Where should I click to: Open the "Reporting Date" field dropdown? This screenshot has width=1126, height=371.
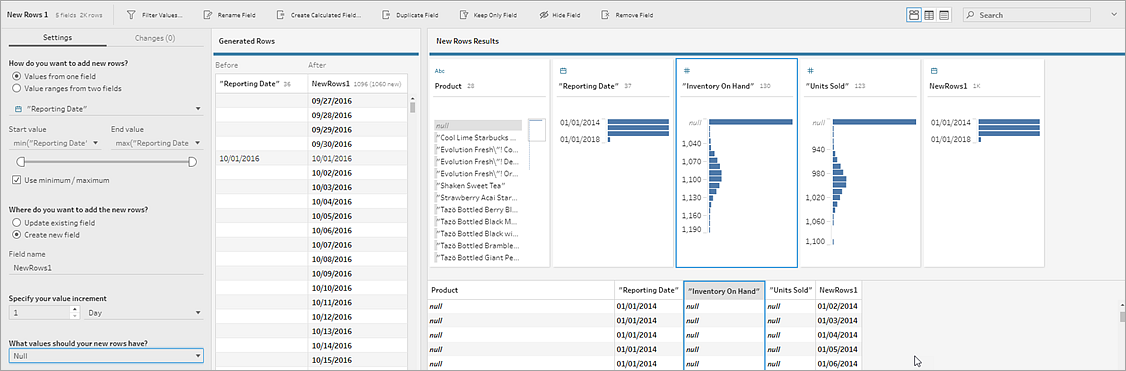pyautogui.click(x=106, y=109)
